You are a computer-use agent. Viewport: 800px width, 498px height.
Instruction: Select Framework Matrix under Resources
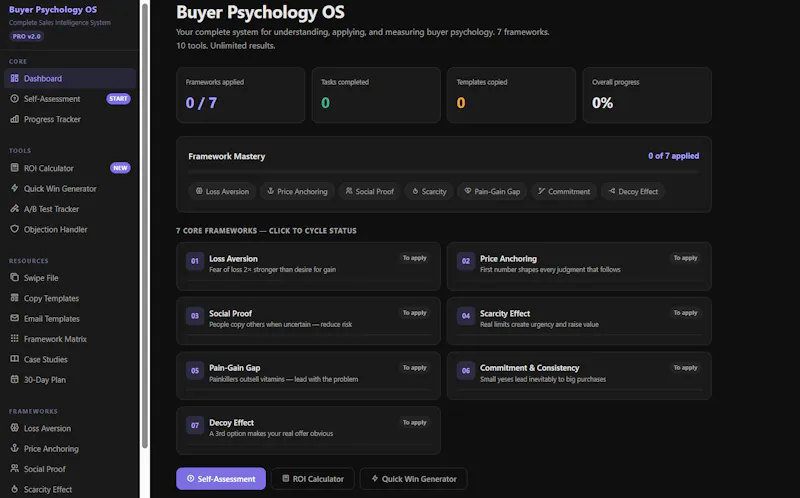(70, 339)
